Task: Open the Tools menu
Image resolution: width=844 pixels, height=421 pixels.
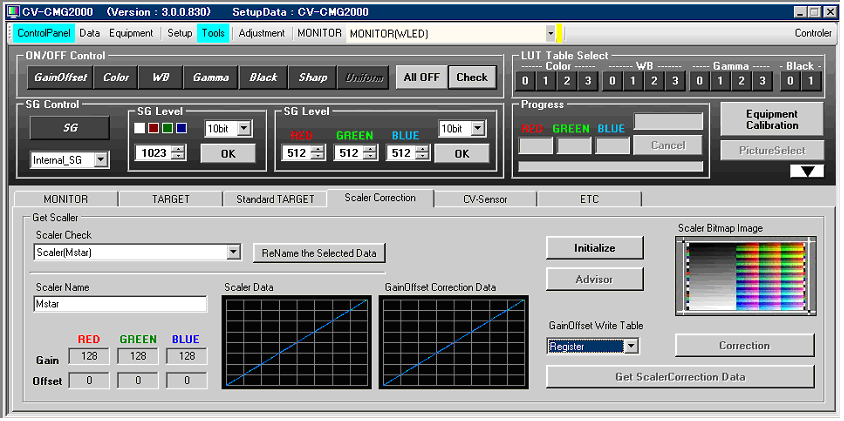Action: (x=213, y=33)
